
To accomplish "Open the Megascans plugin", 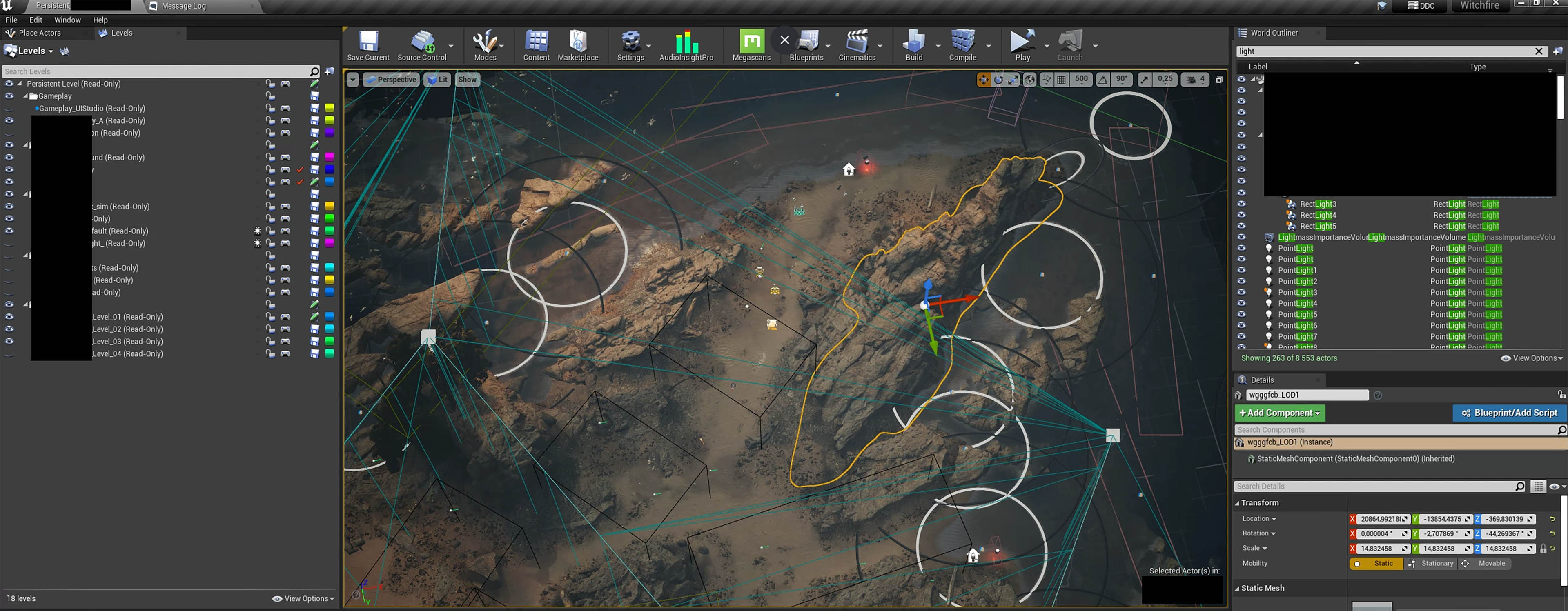I will coord(751,42).
